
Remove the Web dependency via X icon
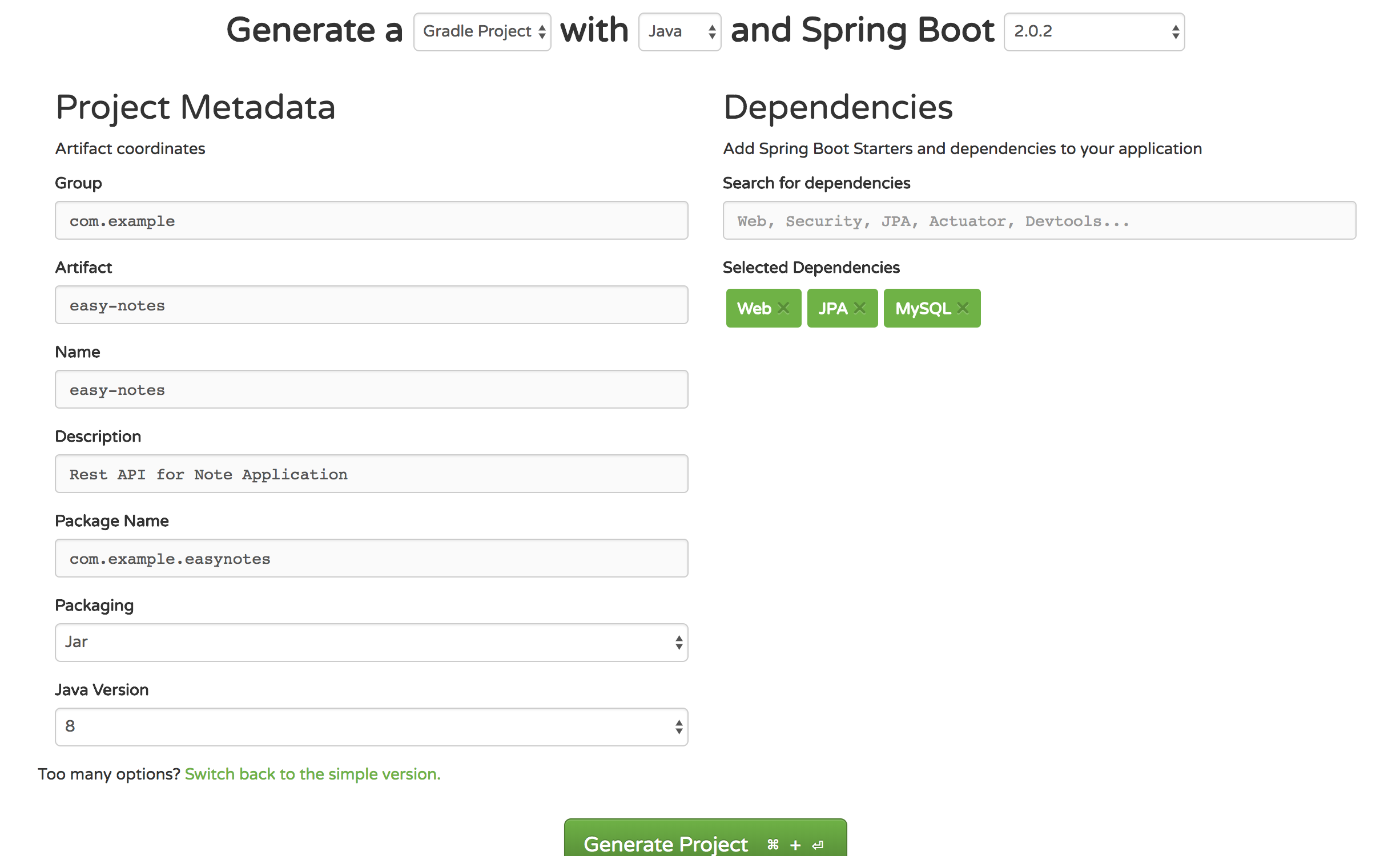click(783, 308)
